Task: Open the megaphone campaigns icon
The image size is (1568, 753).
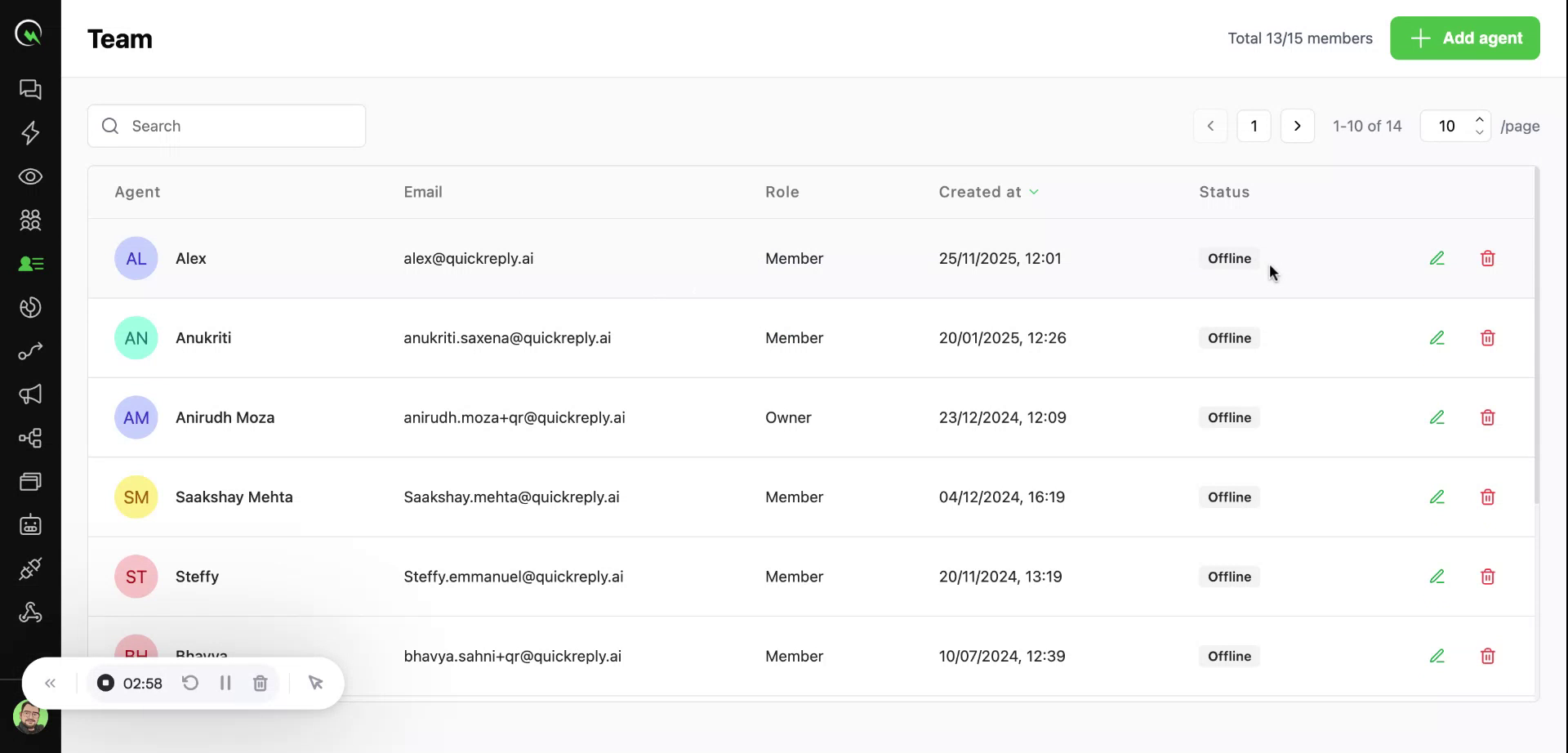Action: click(30, 394)
